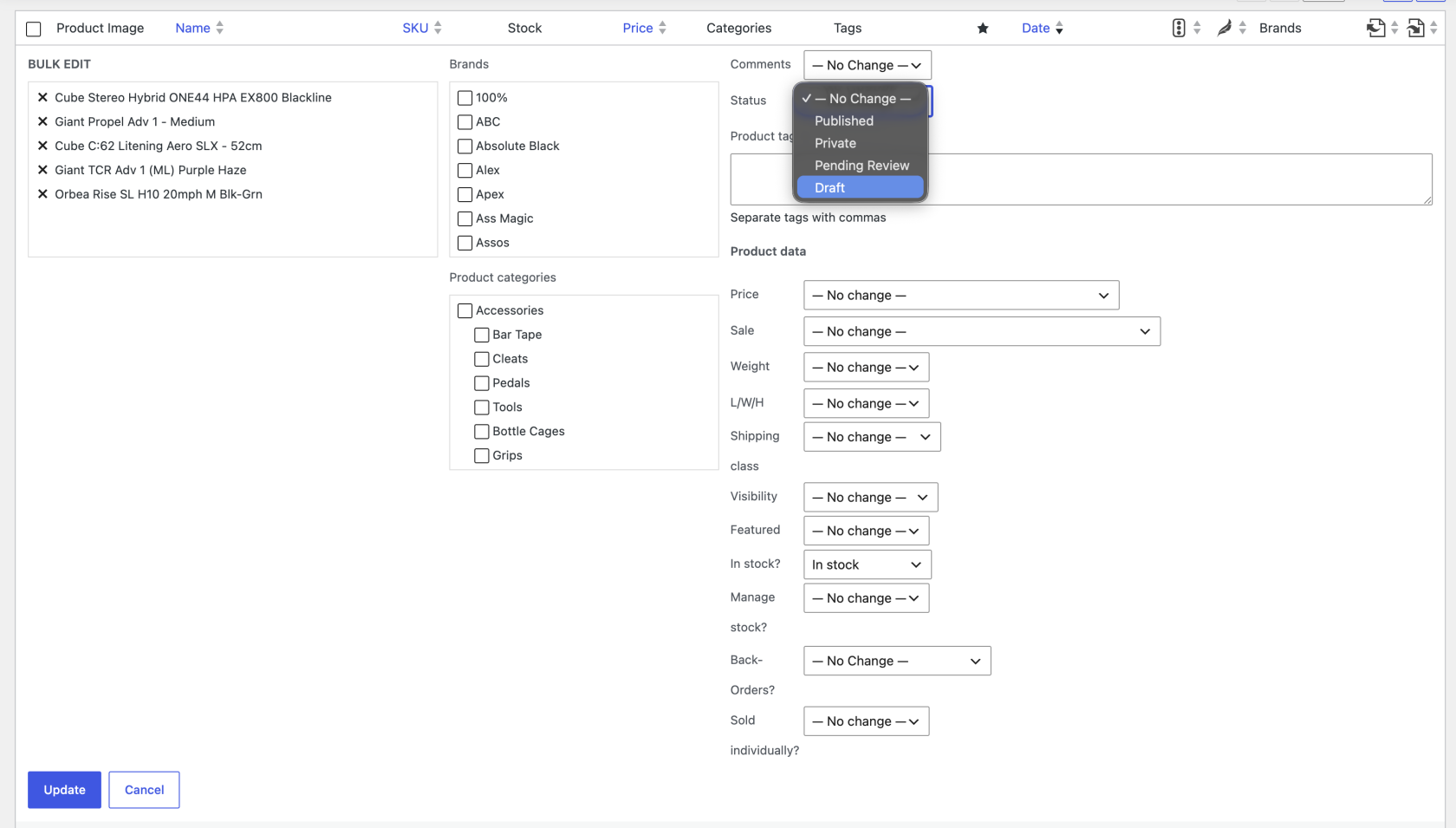This screenshot has height=828, width=1456.
Task: Click sort arrows next to Name column
Action: [220, 28]
